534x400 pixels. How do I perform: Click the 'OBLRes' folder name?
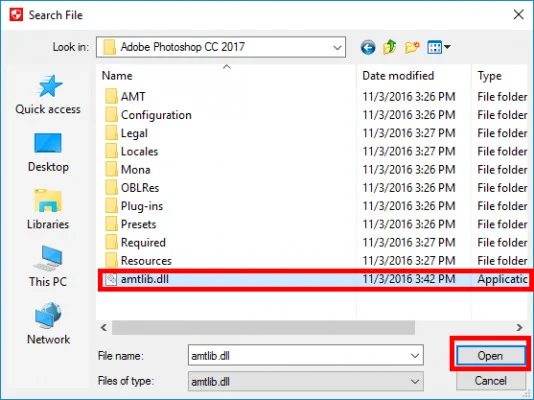(140, 188)
